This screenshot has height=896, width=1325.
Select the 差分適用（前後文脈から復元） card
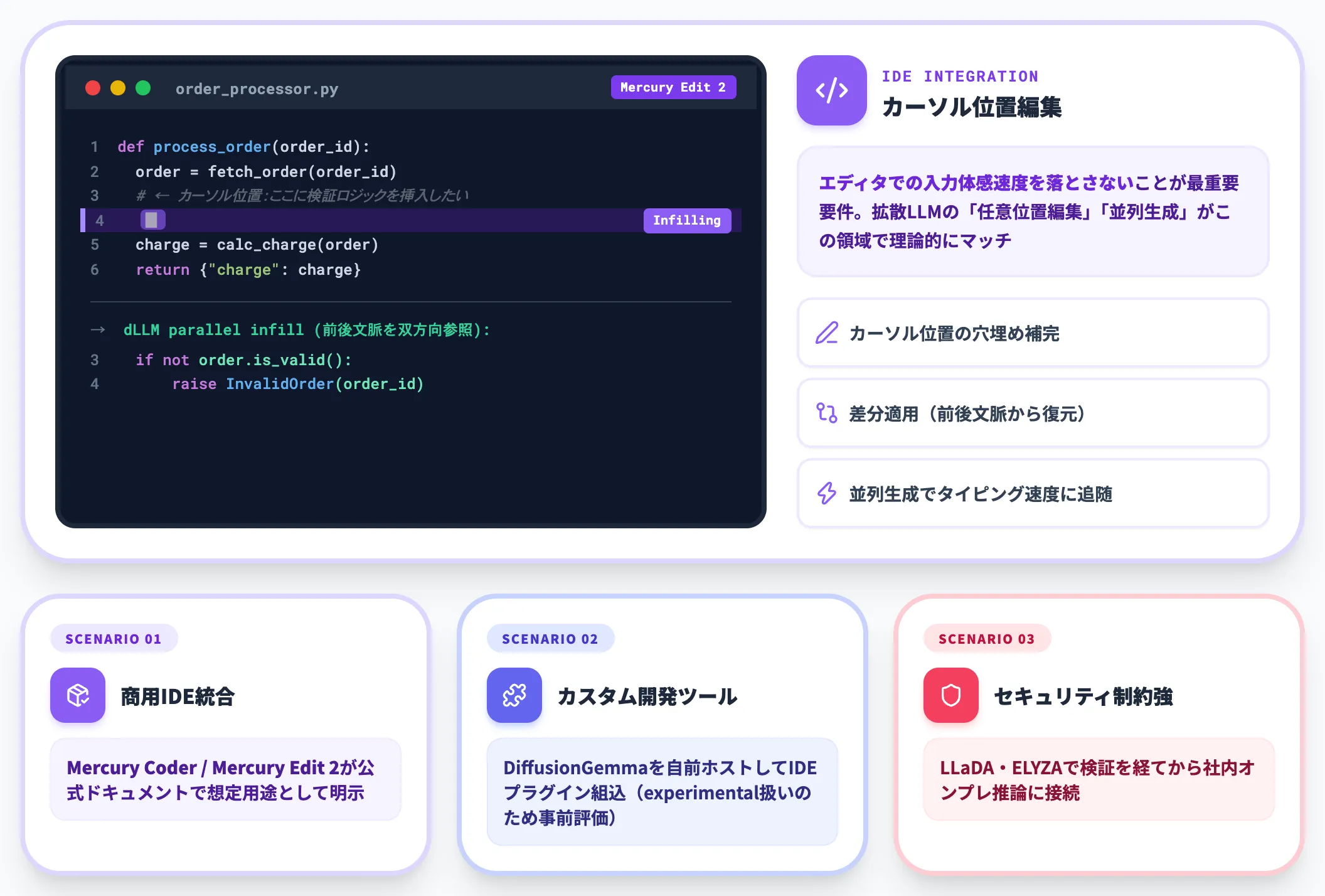pyautogui.click(x=1033, y=413)
